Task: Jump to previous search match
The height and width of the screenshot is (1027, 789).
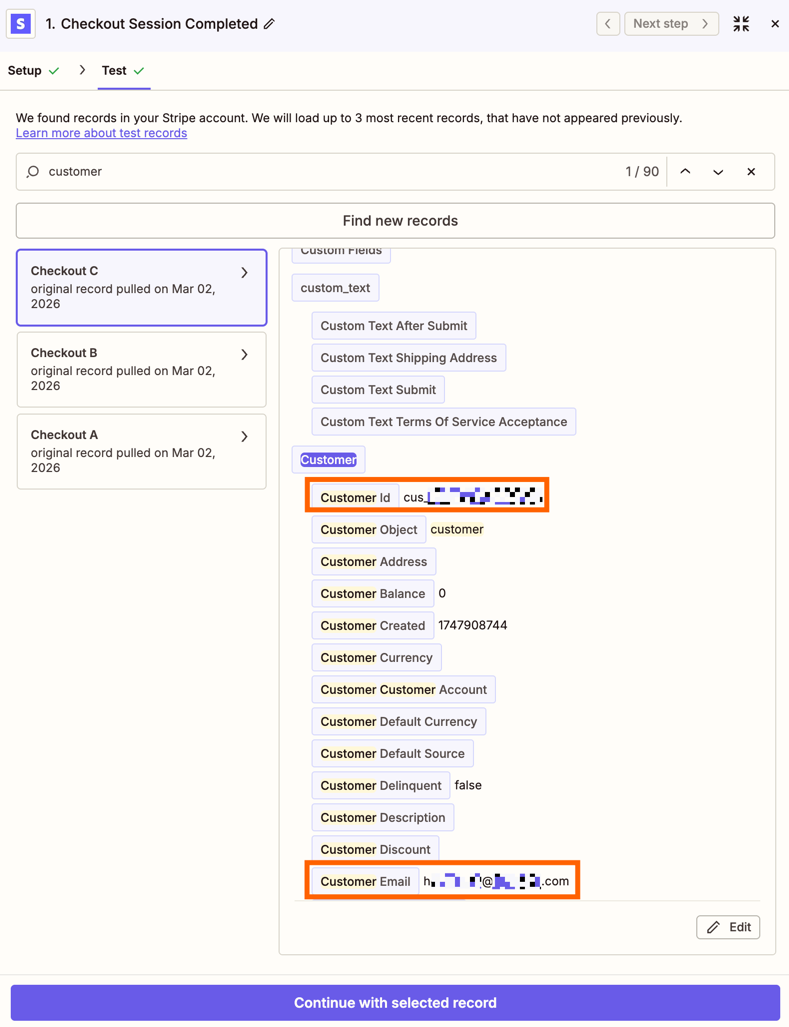Action: tap(685, 172)
